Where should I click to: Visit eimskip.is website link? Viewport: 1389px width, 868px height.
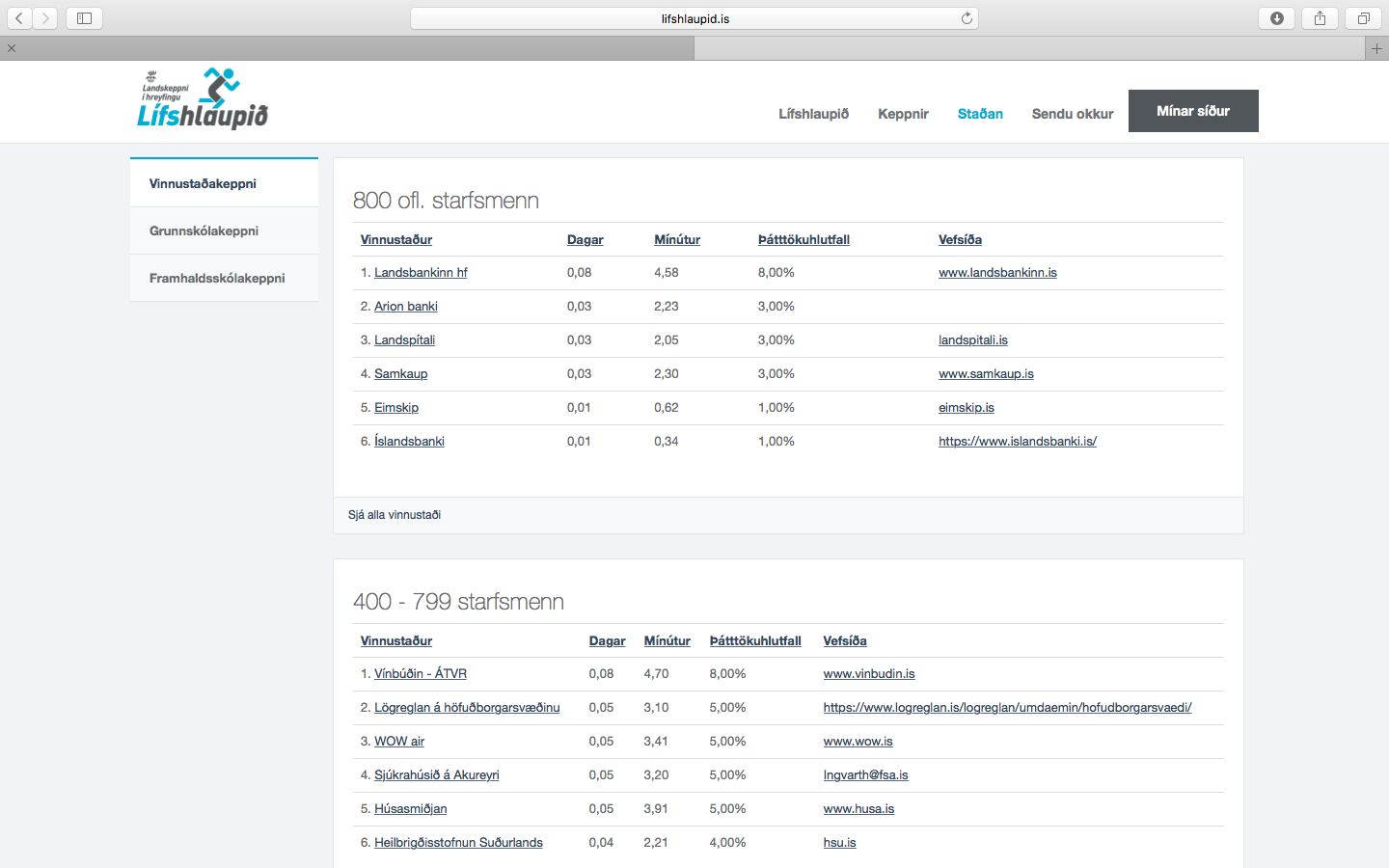coord(967,408)
